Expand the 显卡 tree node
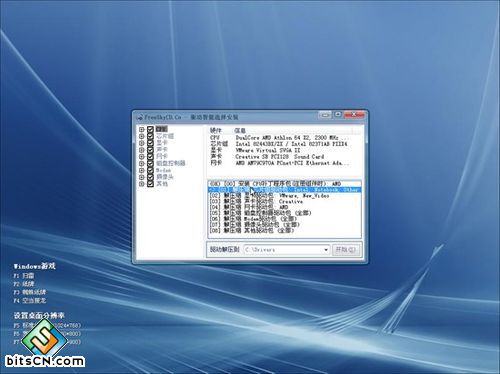Screen dimensions: 500x374 click(142, 143)
